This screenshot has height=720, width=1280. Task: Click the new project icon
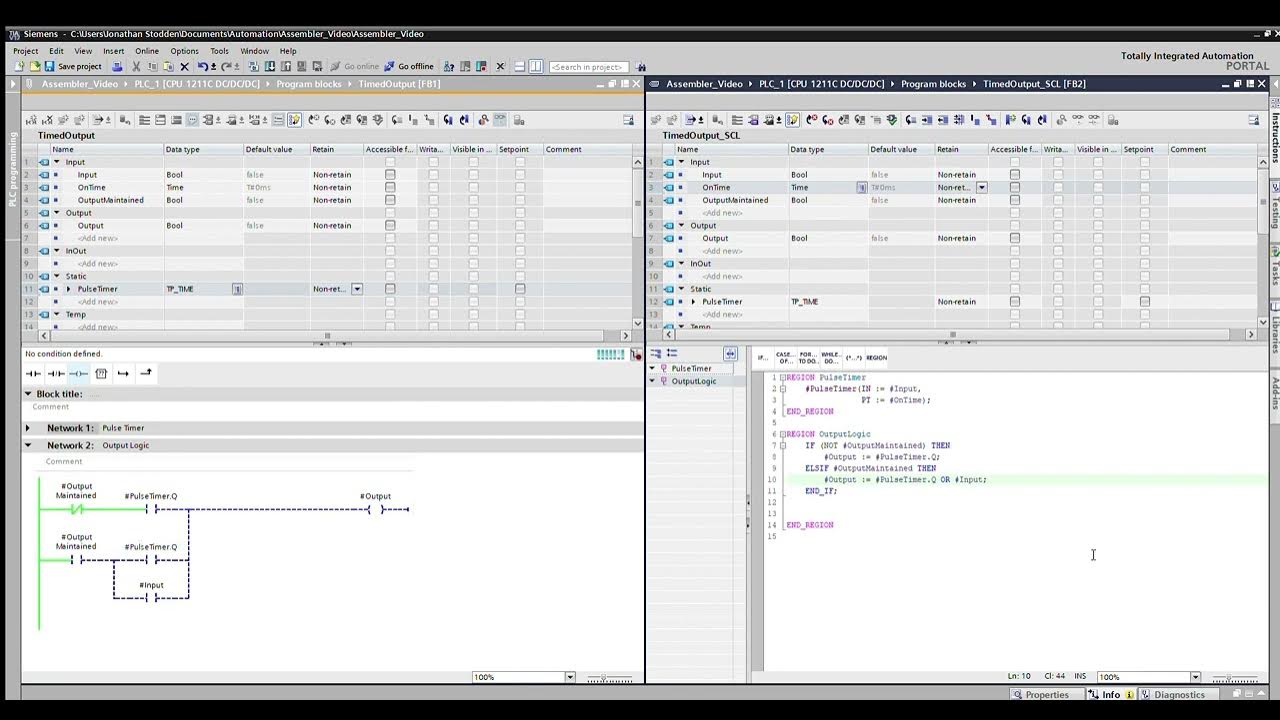click(x=19, y=66)
